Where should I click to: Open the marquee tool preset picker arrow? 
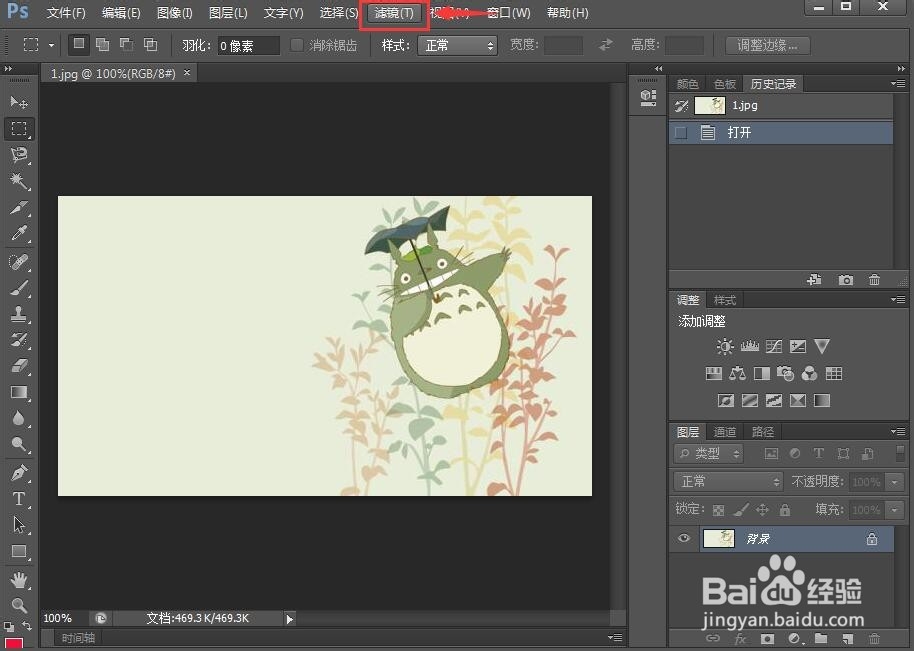51,45
